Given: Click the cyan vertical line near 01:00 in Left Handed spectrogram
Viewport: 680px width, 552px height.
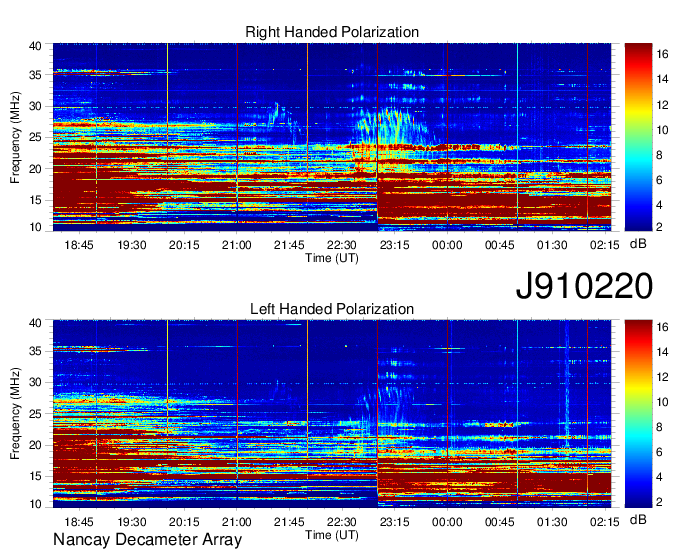Looking at the screenshot, I should pos(517,414).
